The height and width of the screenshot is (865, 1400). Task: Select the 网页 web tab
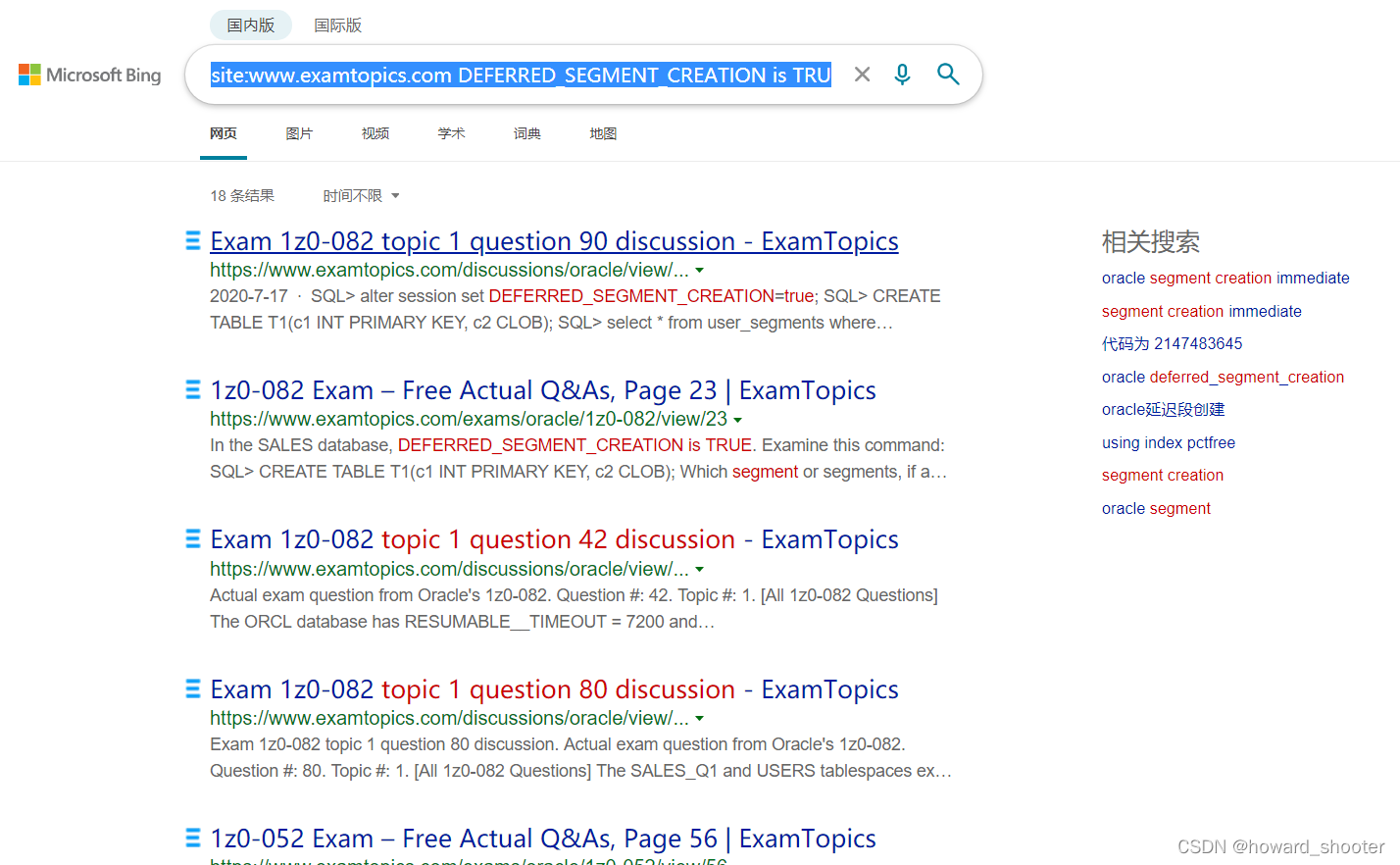pyautogui.click(x=224, y=133)
